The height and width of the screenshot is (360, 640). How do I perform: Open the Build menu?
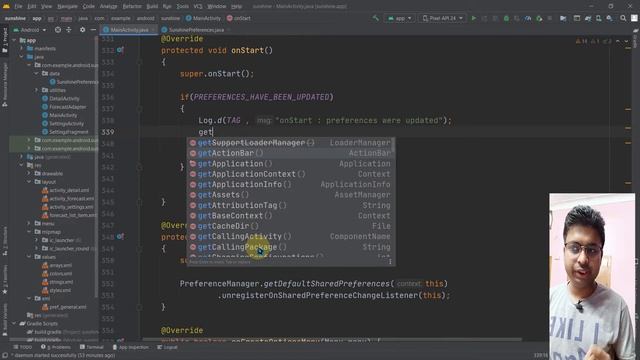152,7
